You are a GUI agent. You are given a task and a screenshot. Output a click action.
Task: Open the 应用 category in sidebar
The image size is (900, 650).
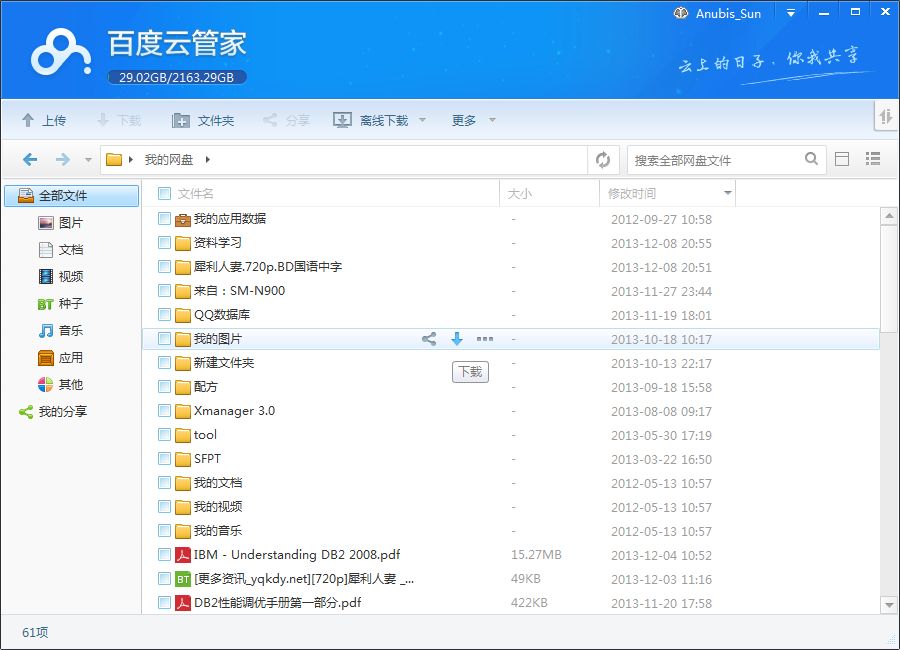pyautogui.click(x=60, y=358)
